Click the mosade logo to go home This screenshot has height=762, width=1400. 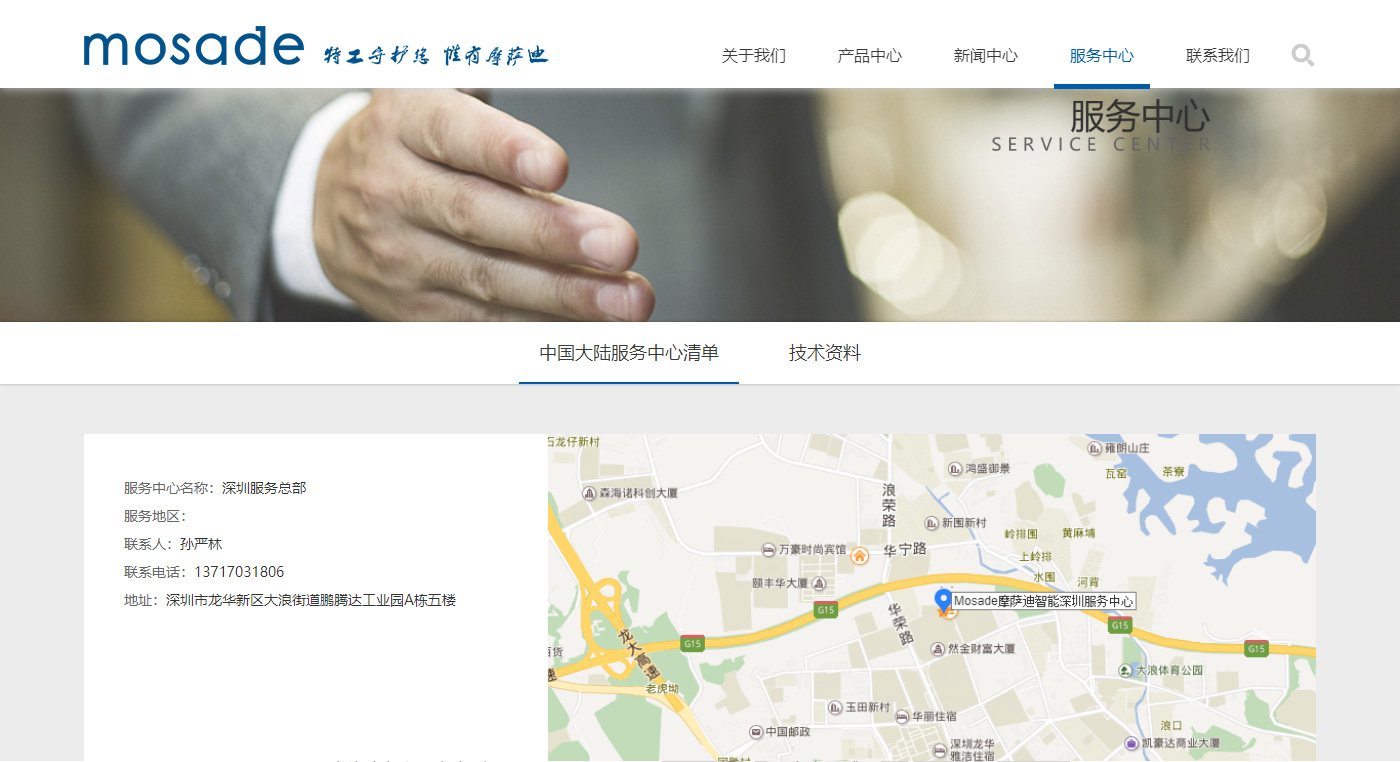(x=194, y=48)
